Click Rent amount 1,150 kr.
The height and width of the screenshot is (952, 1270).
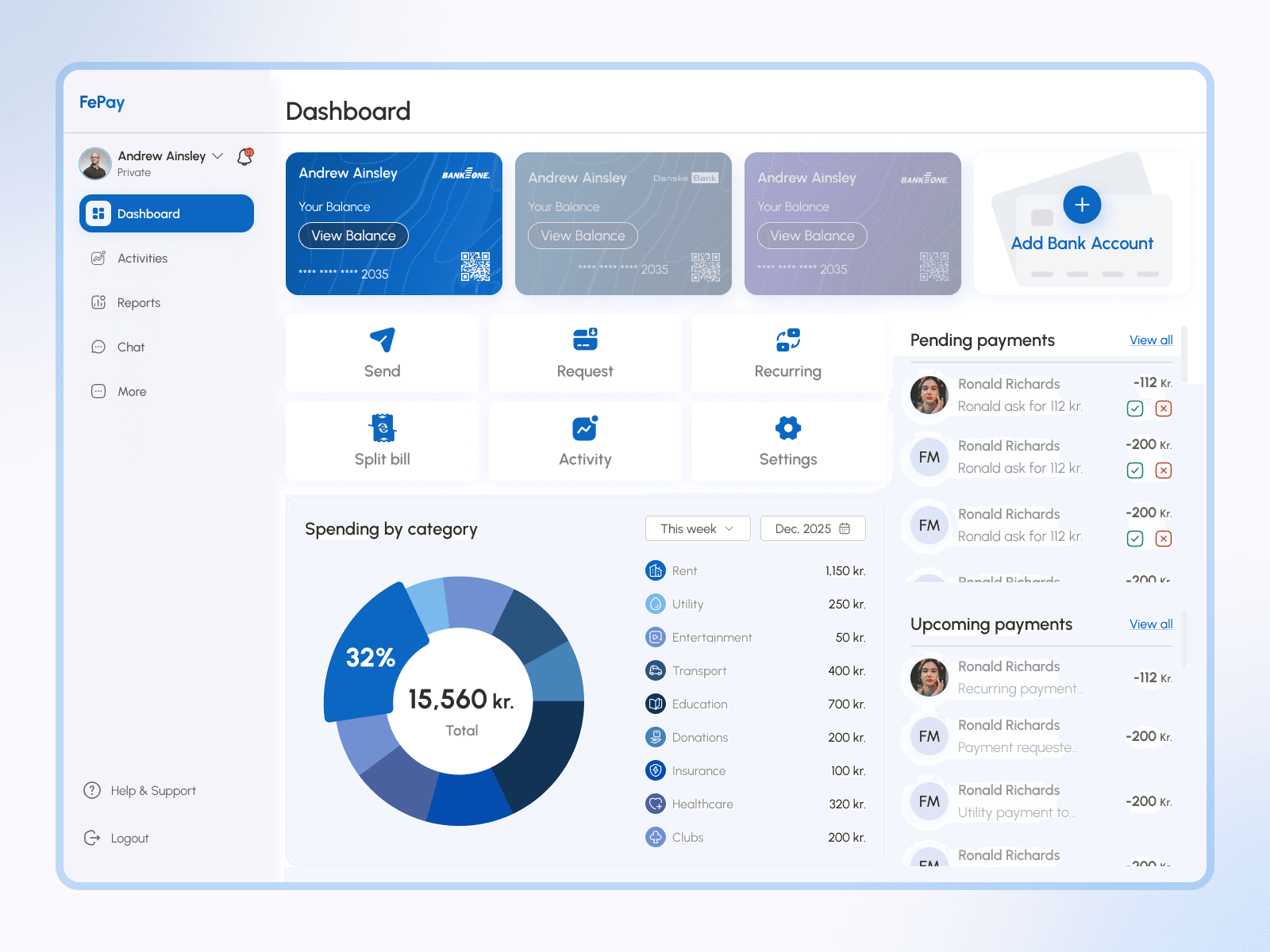[x=845, y=571]
